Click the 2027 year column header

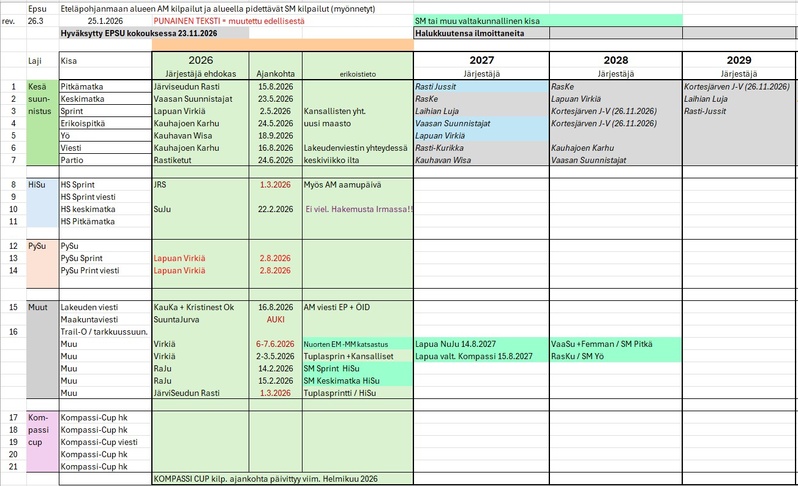pos(481,61)
